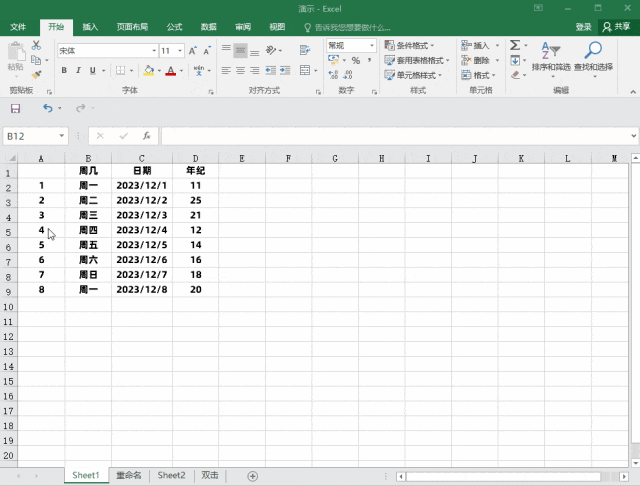Viewport: 640px width, 486px height.
Task: Click the insert function fx icon
Action: coord(146,135)
